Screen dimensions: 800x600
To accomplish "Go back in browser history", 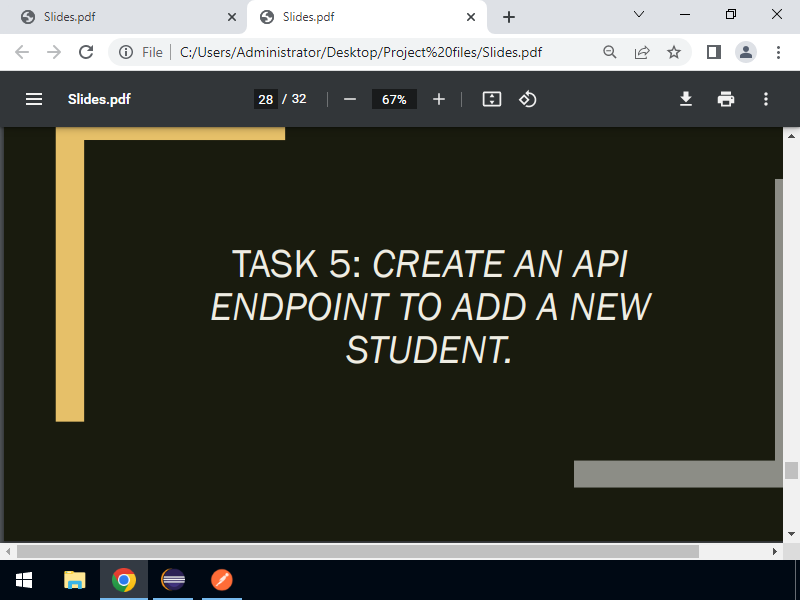I will 22,52.
